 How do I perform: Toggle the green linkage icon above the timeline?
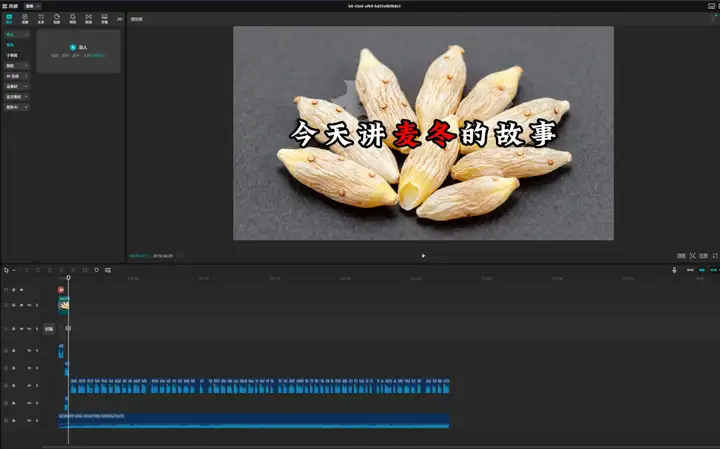click(x=714, y=270)
